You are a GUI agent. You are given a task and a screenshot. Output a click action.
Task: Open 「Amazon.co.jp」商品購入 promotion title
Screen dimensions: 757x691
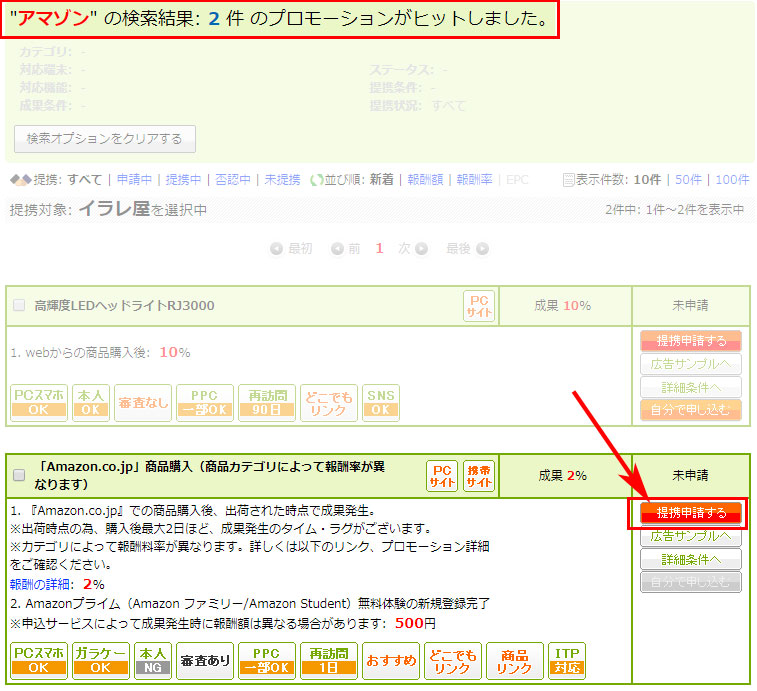click(210, 475)
